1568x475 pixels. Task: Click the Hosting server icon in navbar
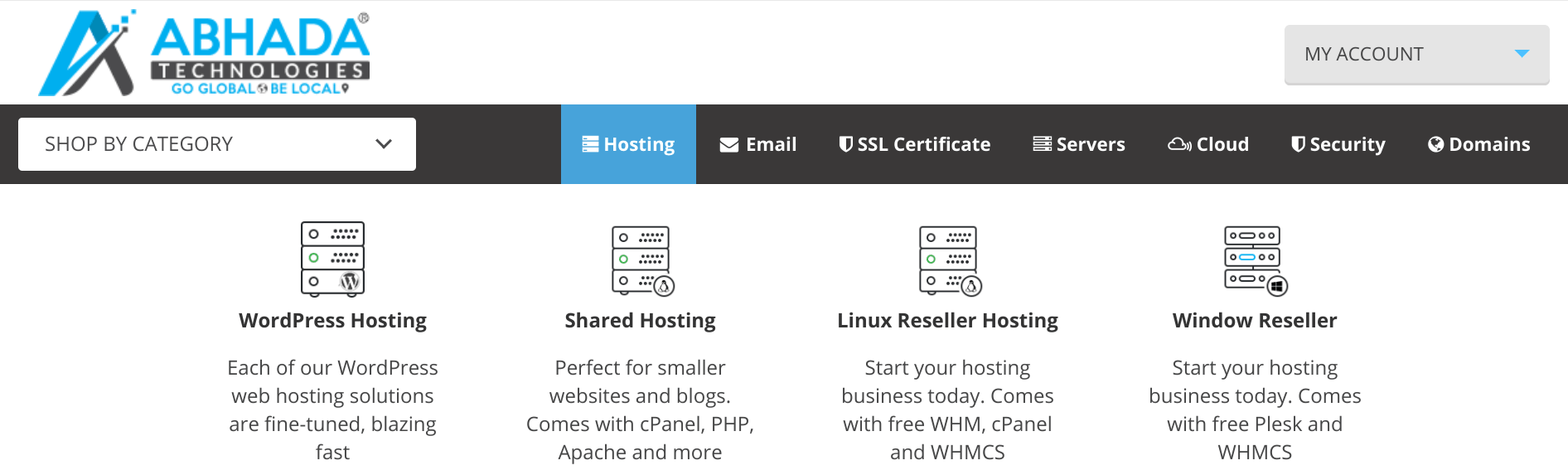590,144
